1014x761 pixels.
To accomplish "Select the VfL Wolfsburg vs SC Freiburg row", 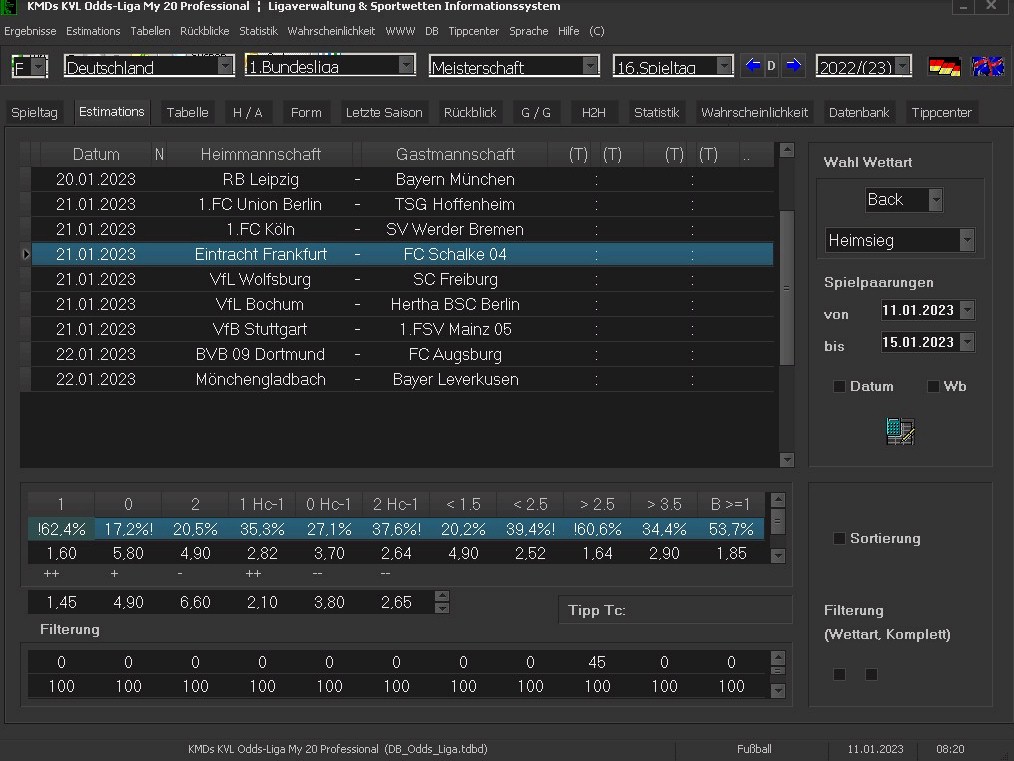I will (402, 279).
